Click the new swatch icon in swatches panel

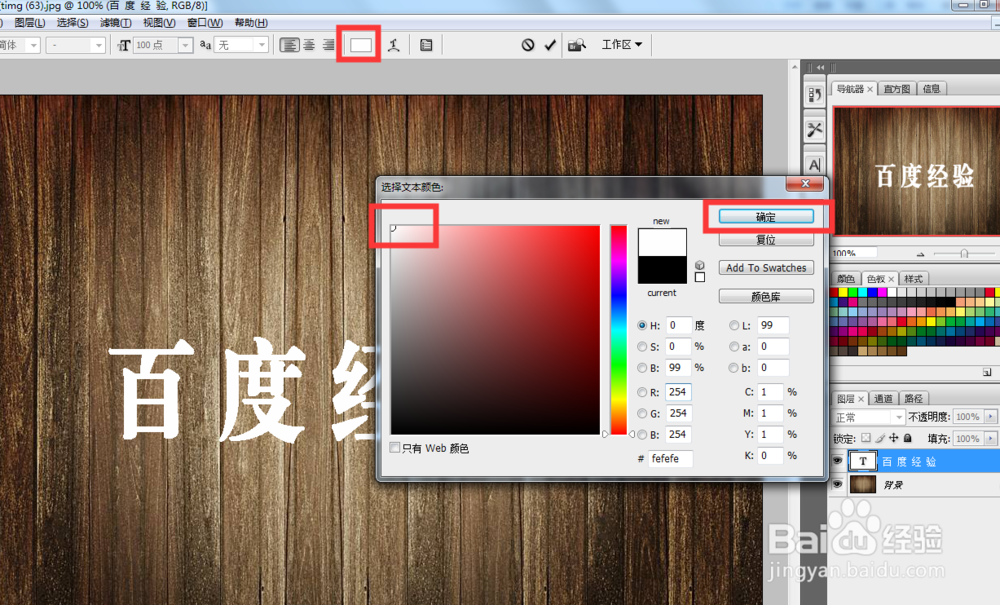pos(987,372)
